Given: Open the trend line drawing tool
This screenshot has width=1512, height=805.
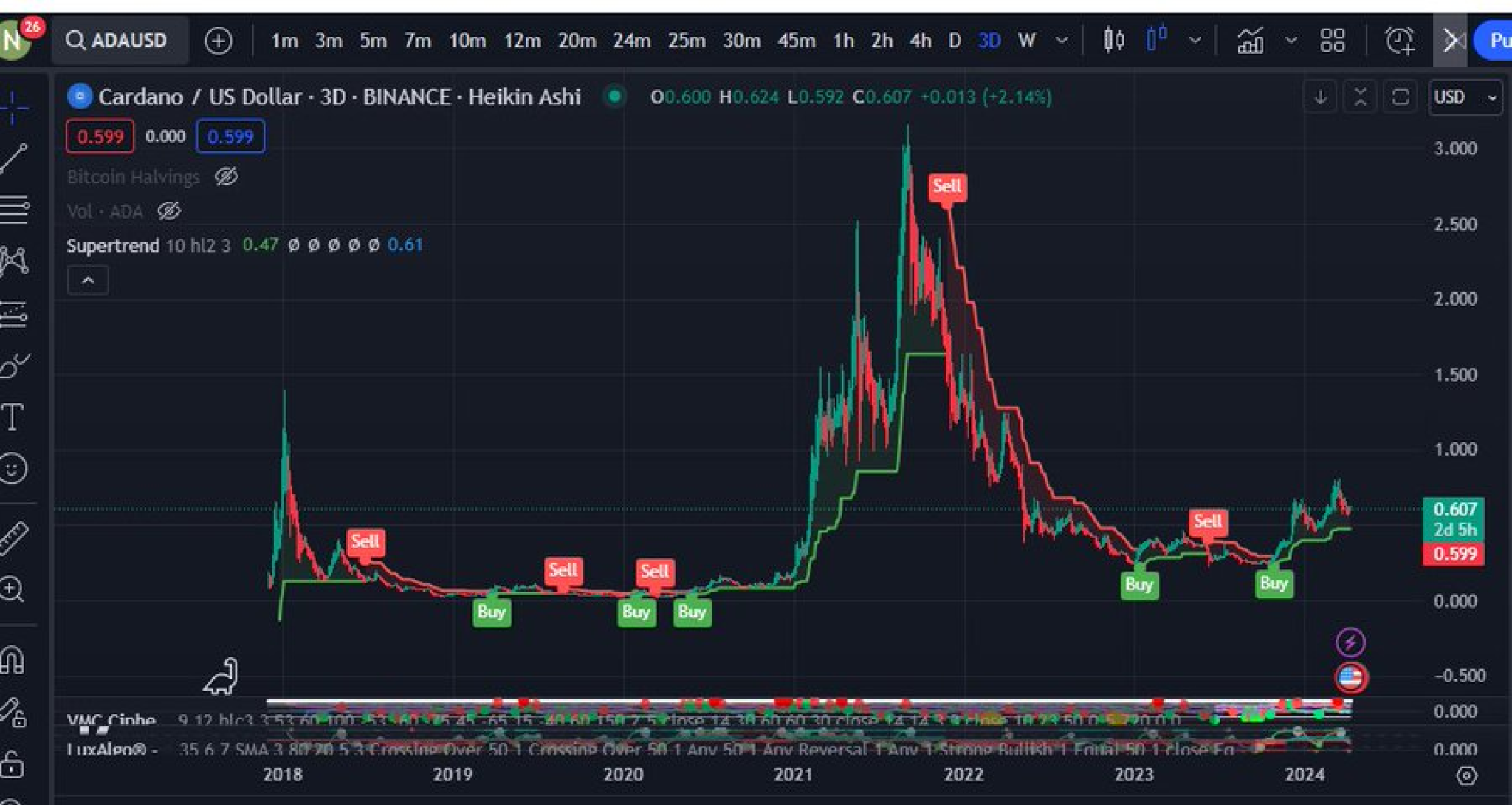Looking at the screenshot, I should (x=15, y=155).
